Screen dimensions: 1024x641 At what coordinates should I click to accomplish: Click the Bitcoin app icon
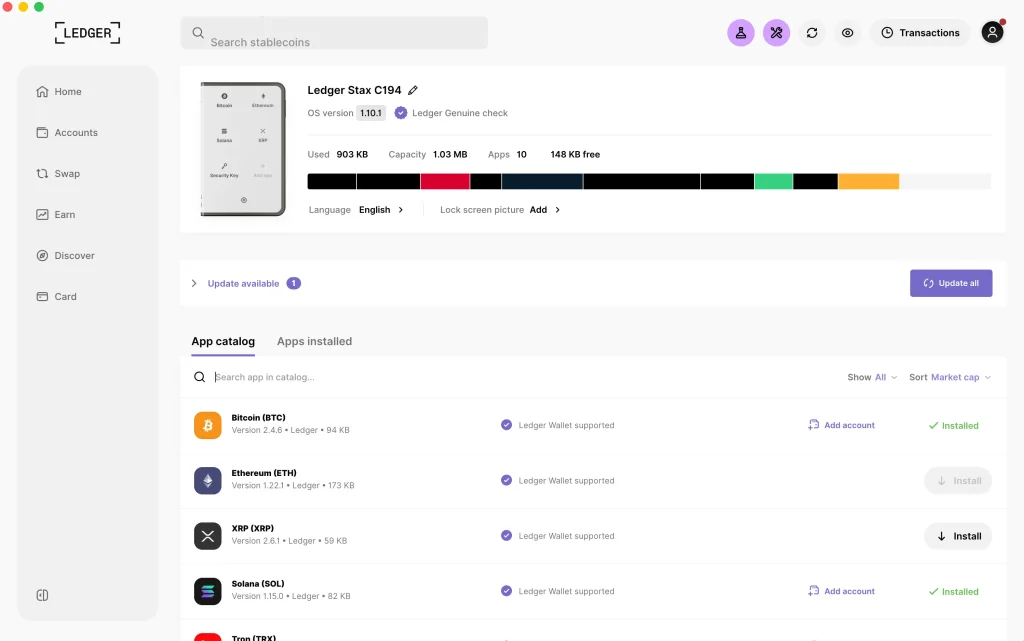click(208, 426)
